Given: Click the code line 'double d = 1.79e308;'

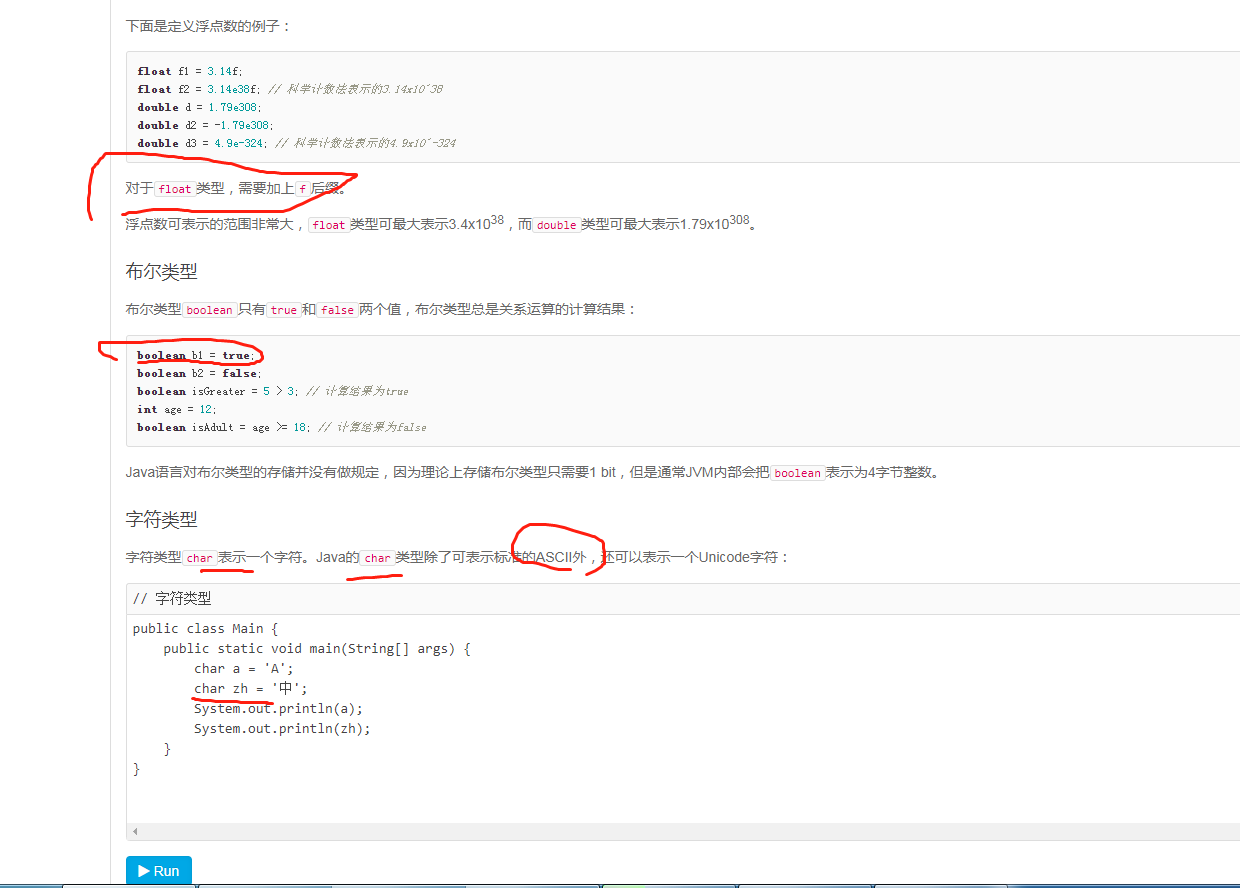Looking at the screenshot, I should 198,107.
